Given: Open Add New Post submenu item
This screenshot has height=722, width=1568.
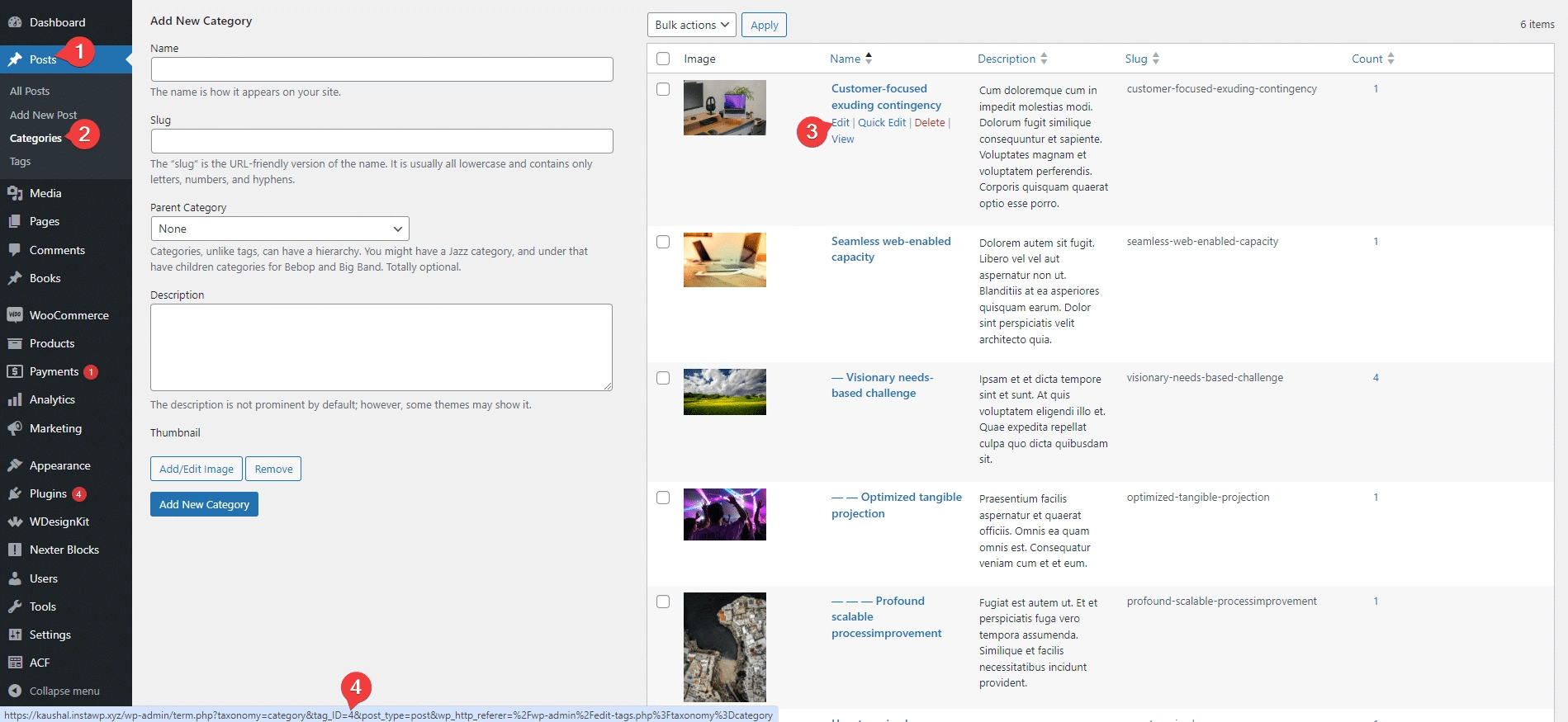Looking at the screenshot, I should 43,115.
